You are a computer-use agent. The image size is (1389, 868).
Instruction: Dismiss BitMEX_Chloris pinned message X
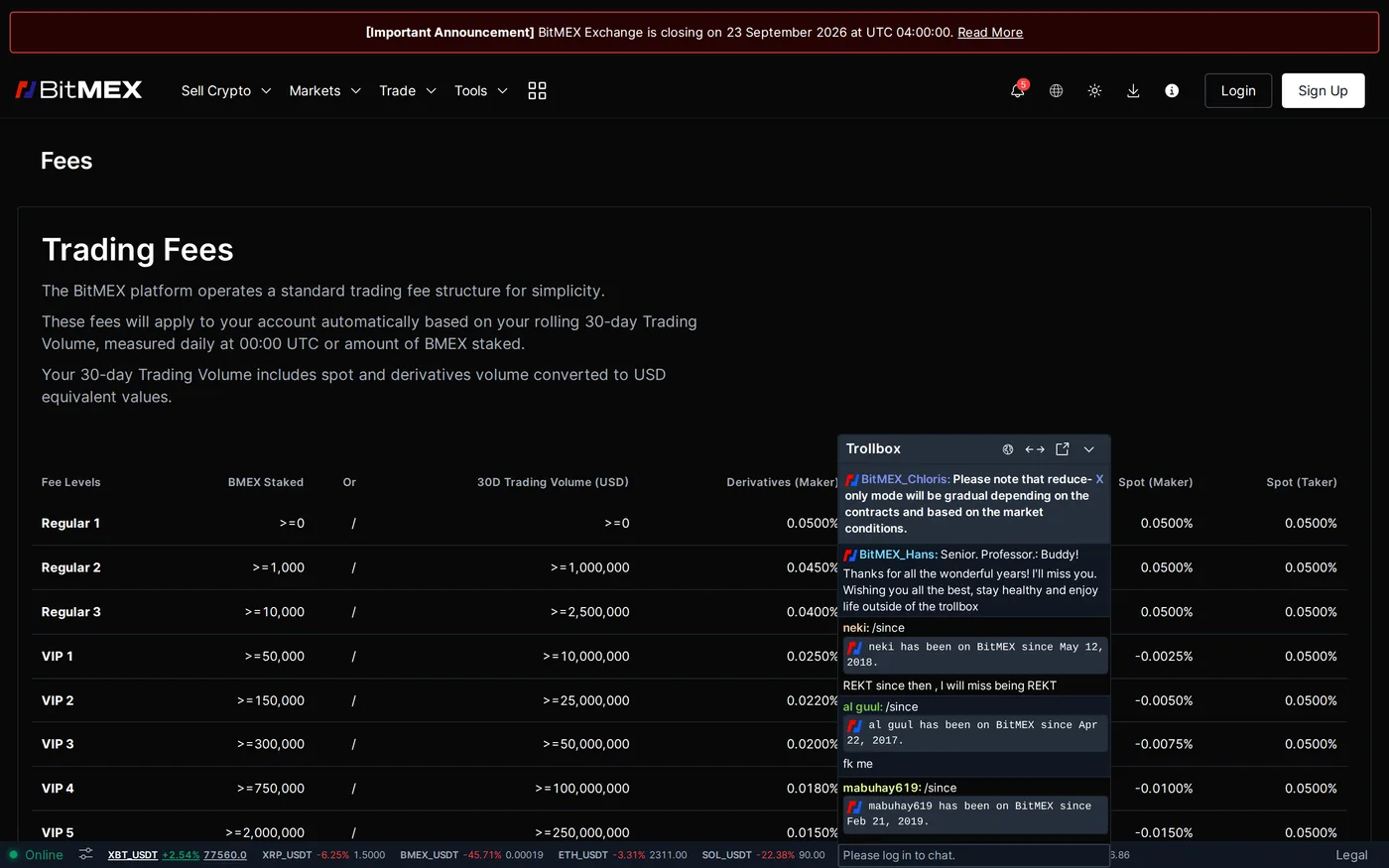(1099, 479)
